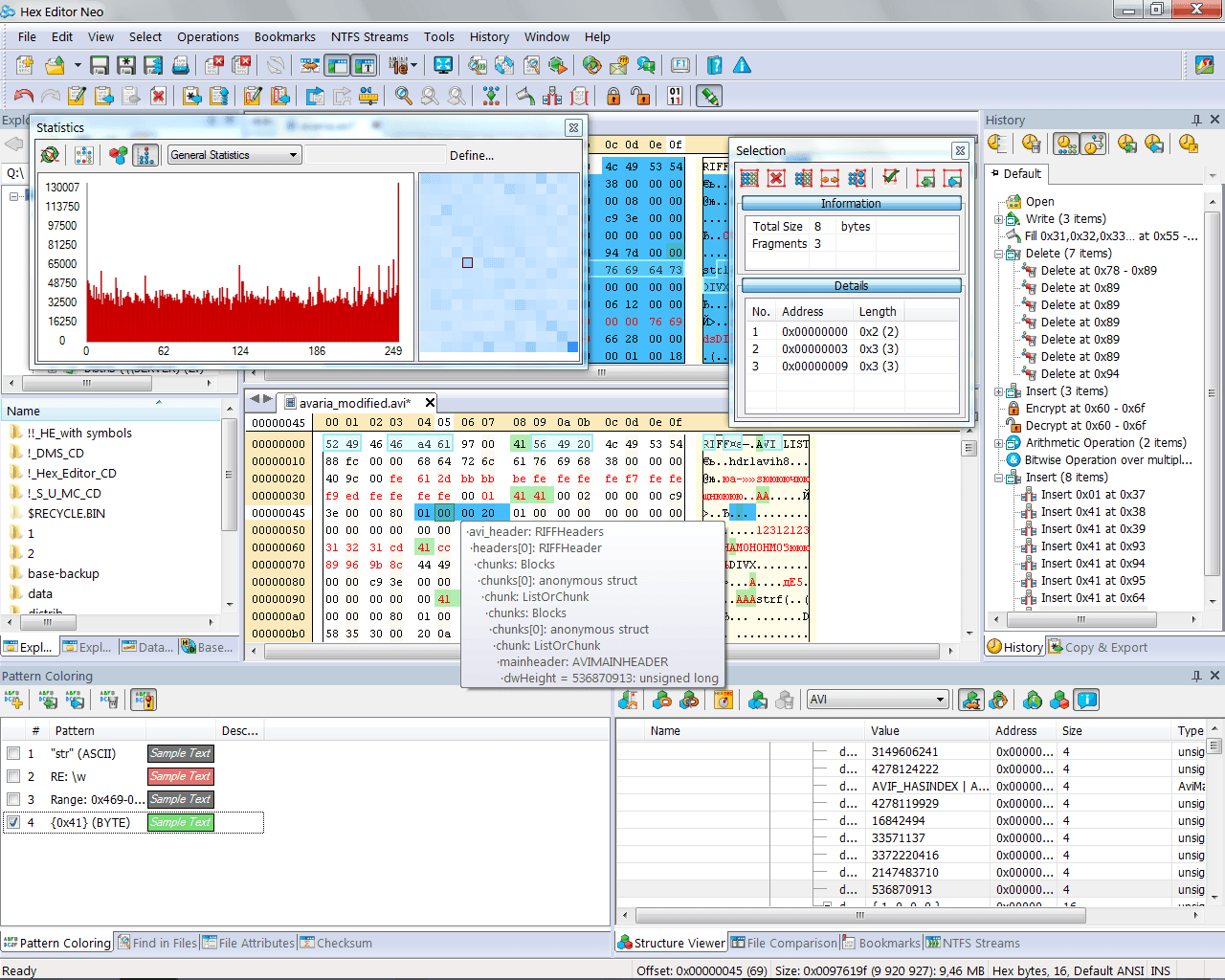This screenshot has width=1225, height=980.
Task: Click the Define... button in Statistics
Action: click(x=472, y=155)
